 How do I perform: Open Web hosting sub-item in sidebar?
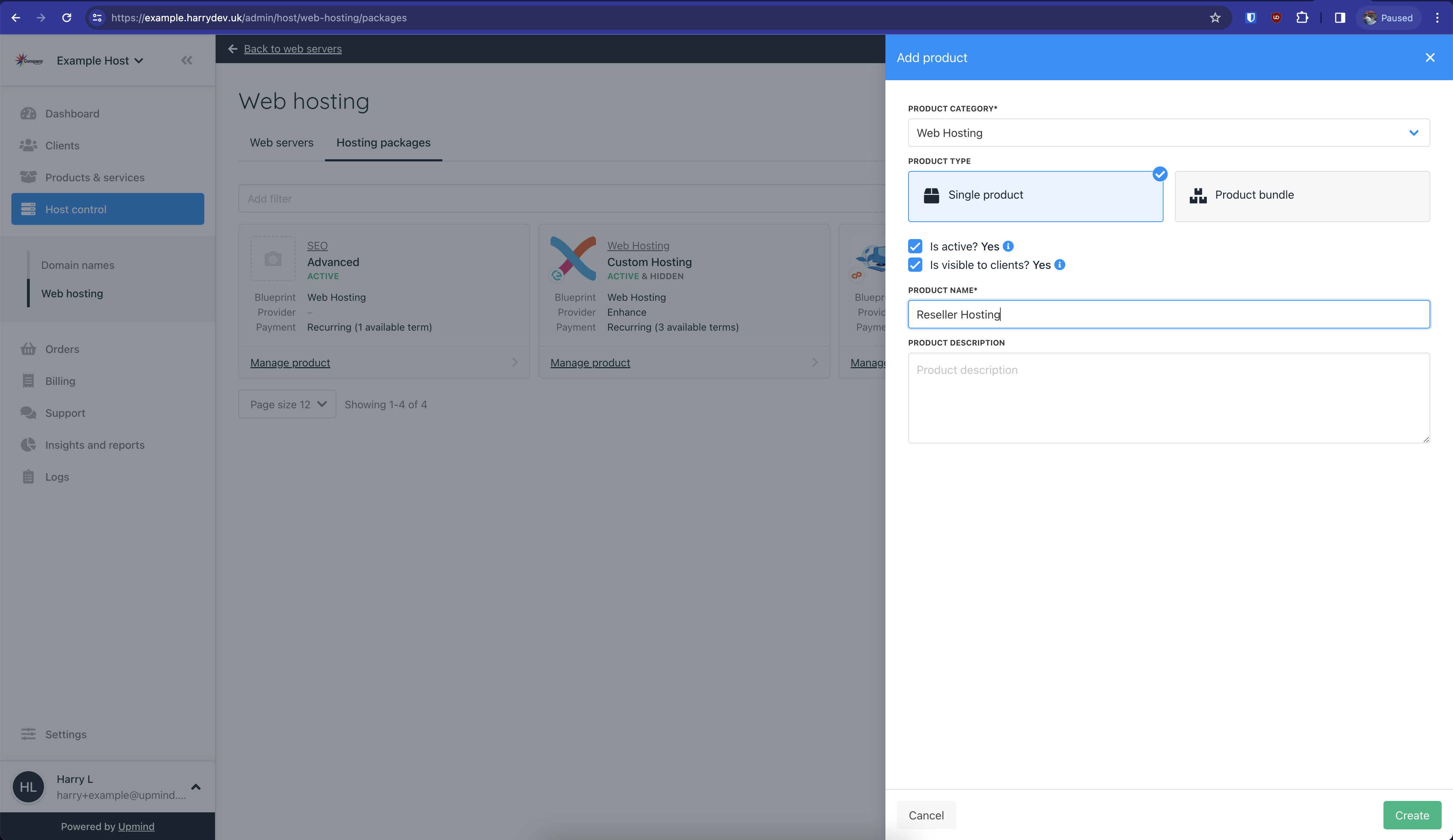click(x=72, y=293)
